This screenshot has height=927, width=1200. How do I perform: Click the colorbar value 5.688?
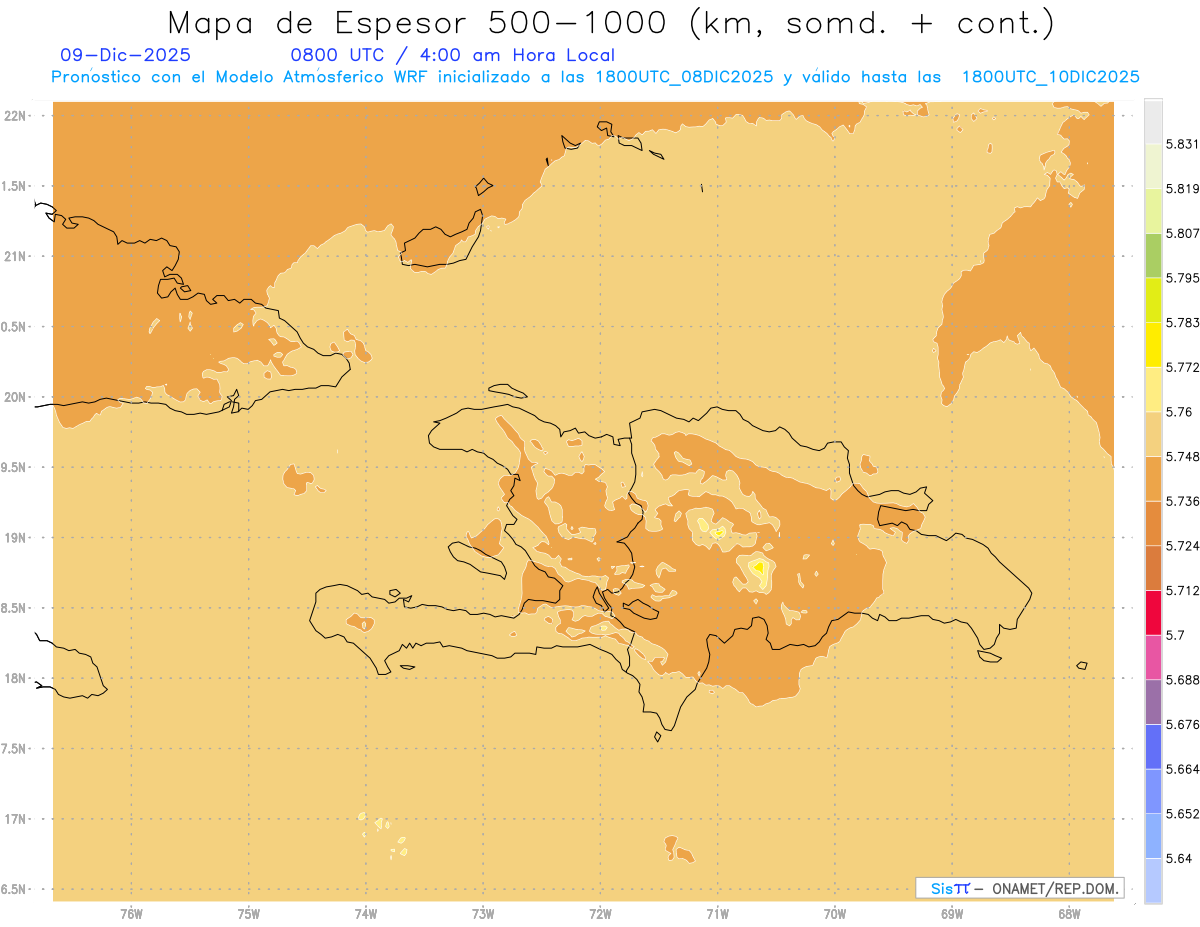(1183, 680)
